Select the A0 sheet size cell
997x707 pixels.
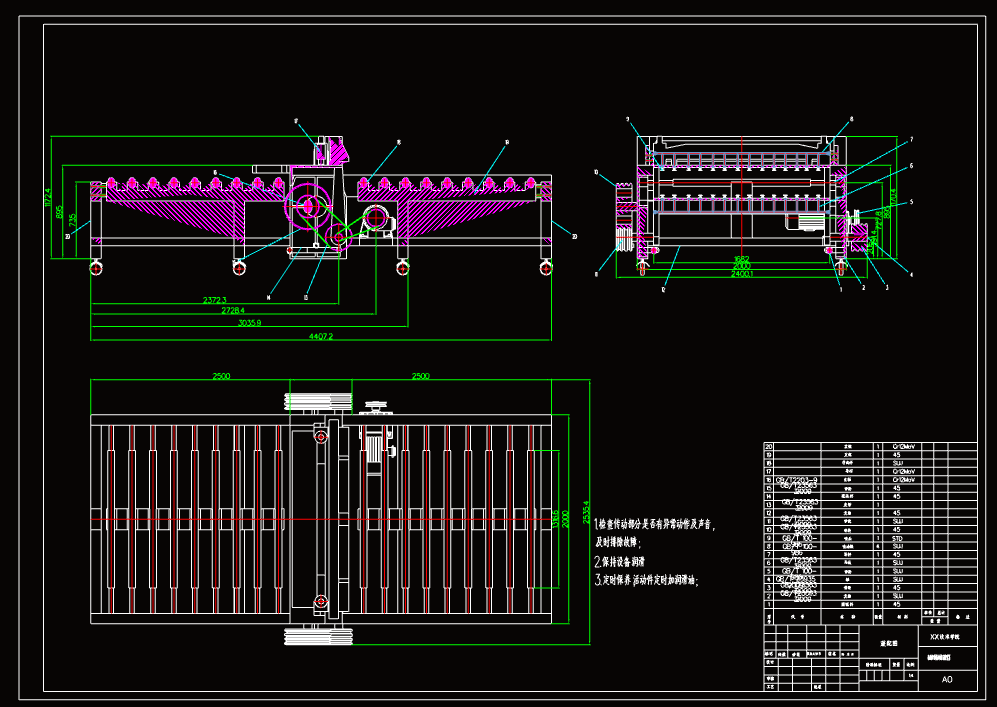pyautogui.click(x=947, y=680)
